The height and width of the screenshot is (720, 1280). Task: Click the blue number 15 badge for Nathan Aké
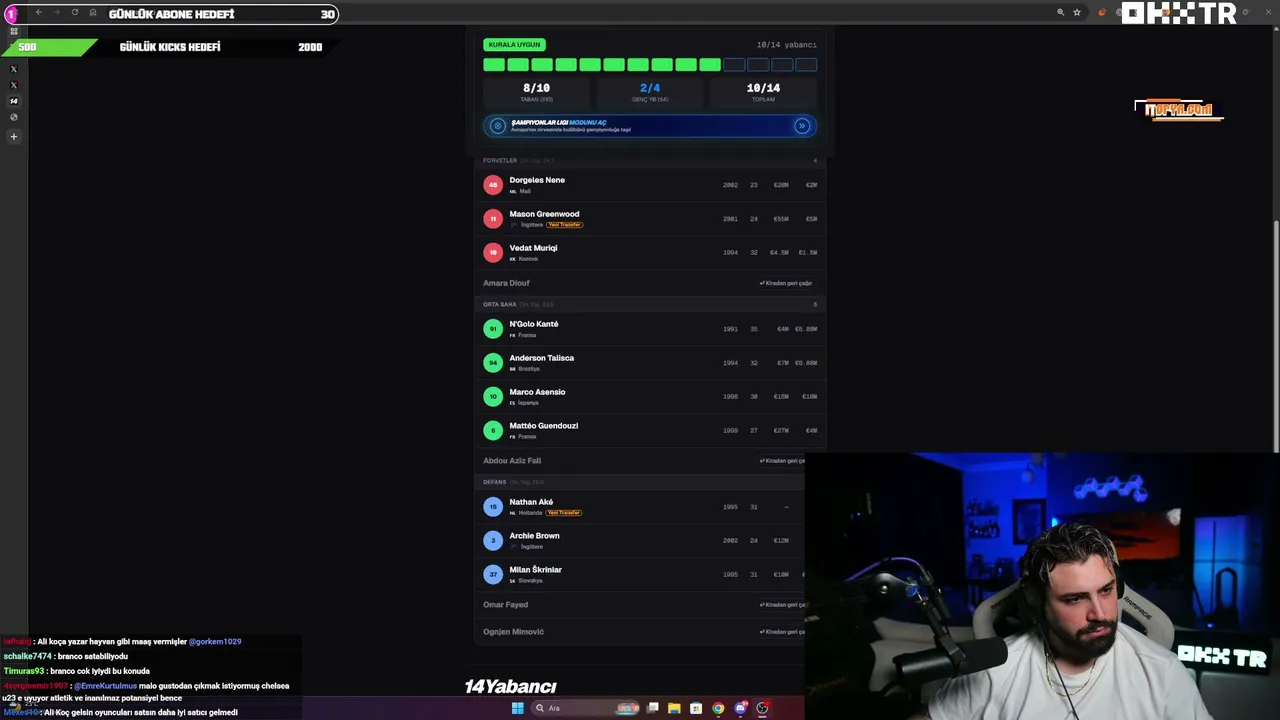tap(493, 507)
